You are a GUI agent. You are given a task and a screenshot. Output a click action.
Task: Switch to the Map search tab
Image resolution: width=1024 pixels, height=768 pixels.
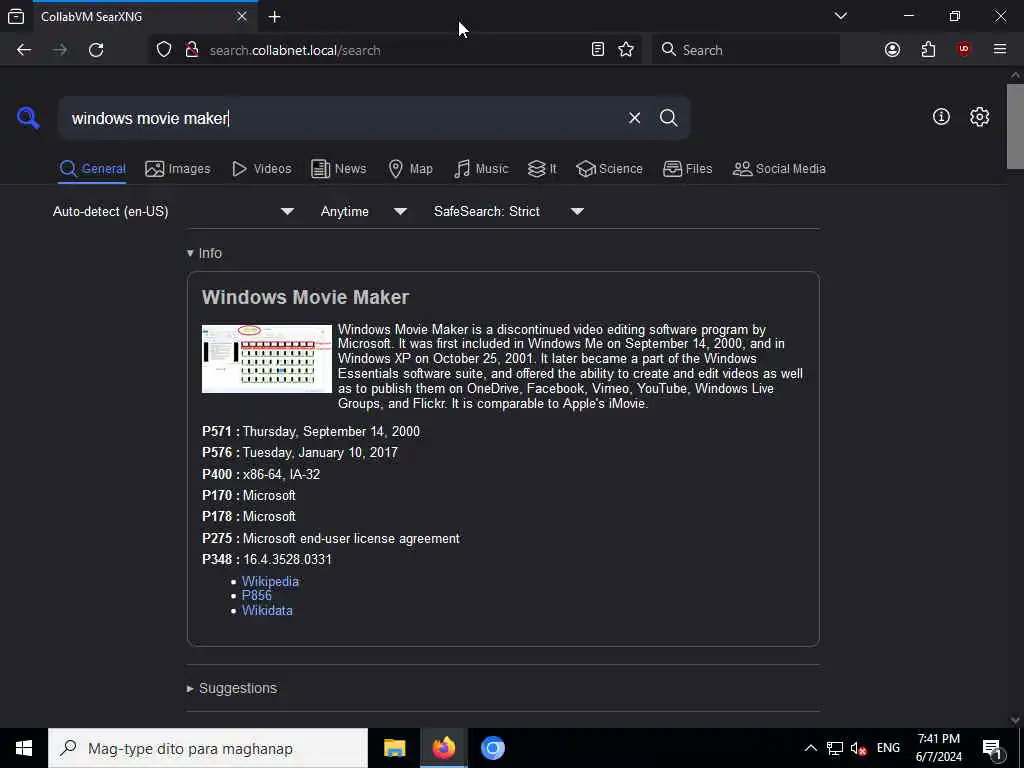coord(410,168)
